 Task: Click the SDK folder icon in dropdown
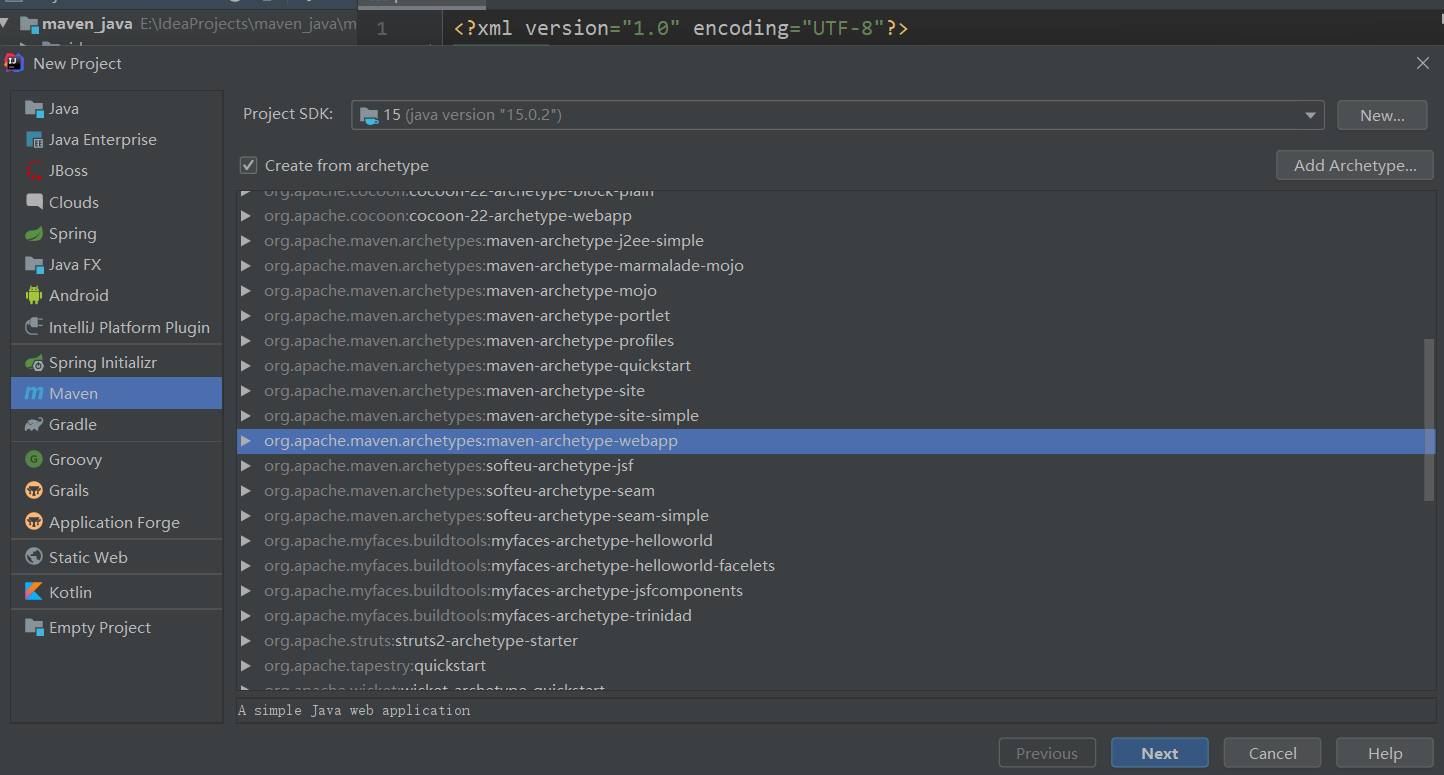(369, 115)
